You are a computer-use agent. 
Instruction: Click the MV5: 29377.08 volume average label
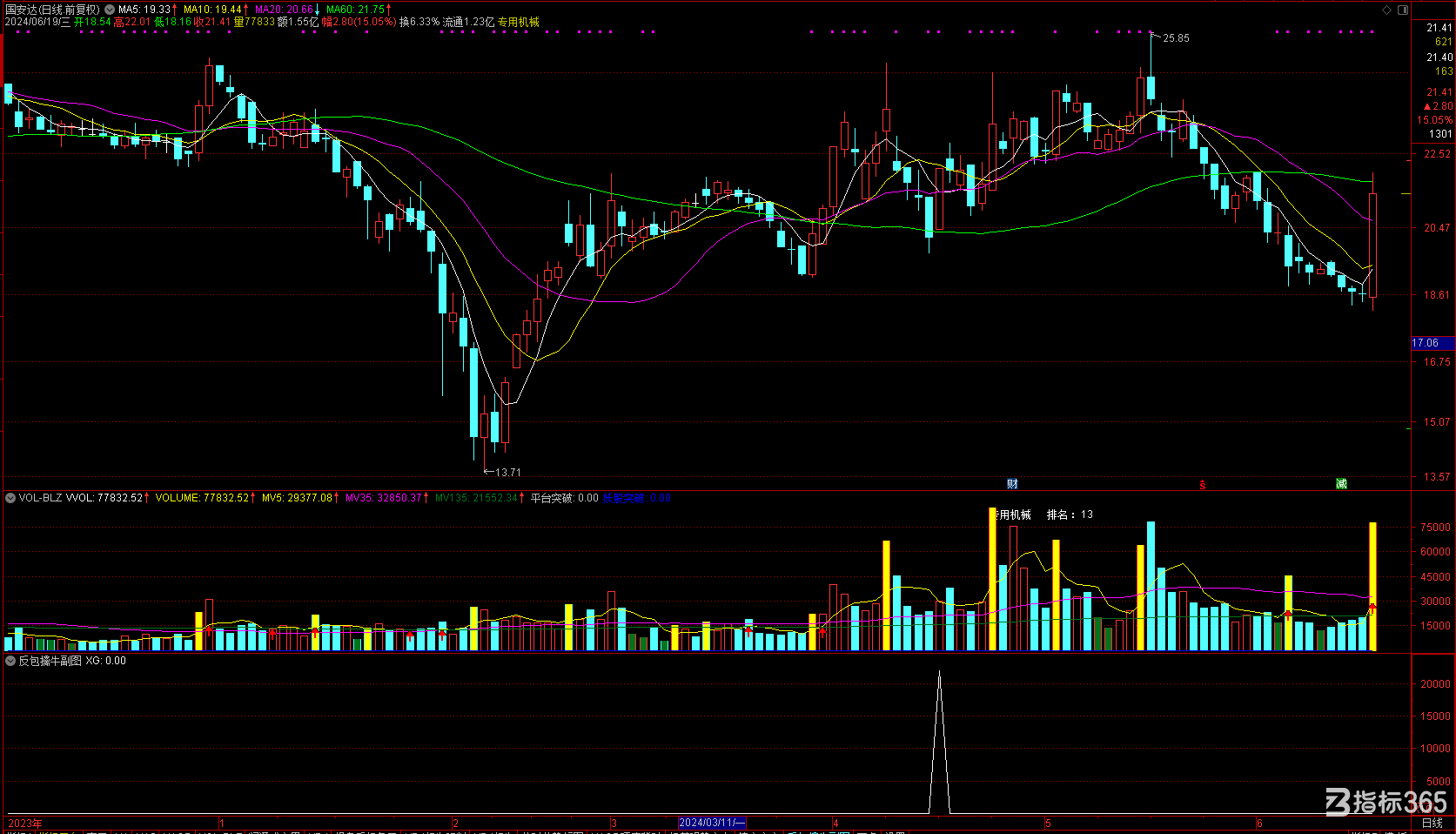[298, 498]
